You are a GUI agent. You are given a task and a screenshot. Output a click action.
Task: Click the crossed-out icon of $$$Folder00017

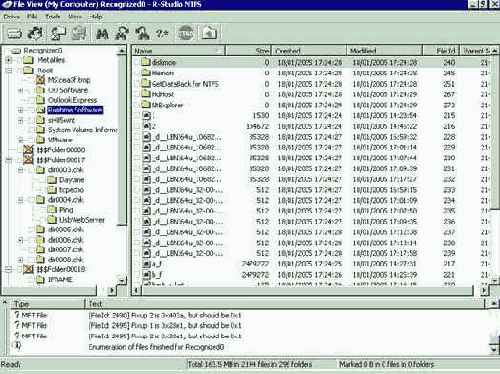28,160
